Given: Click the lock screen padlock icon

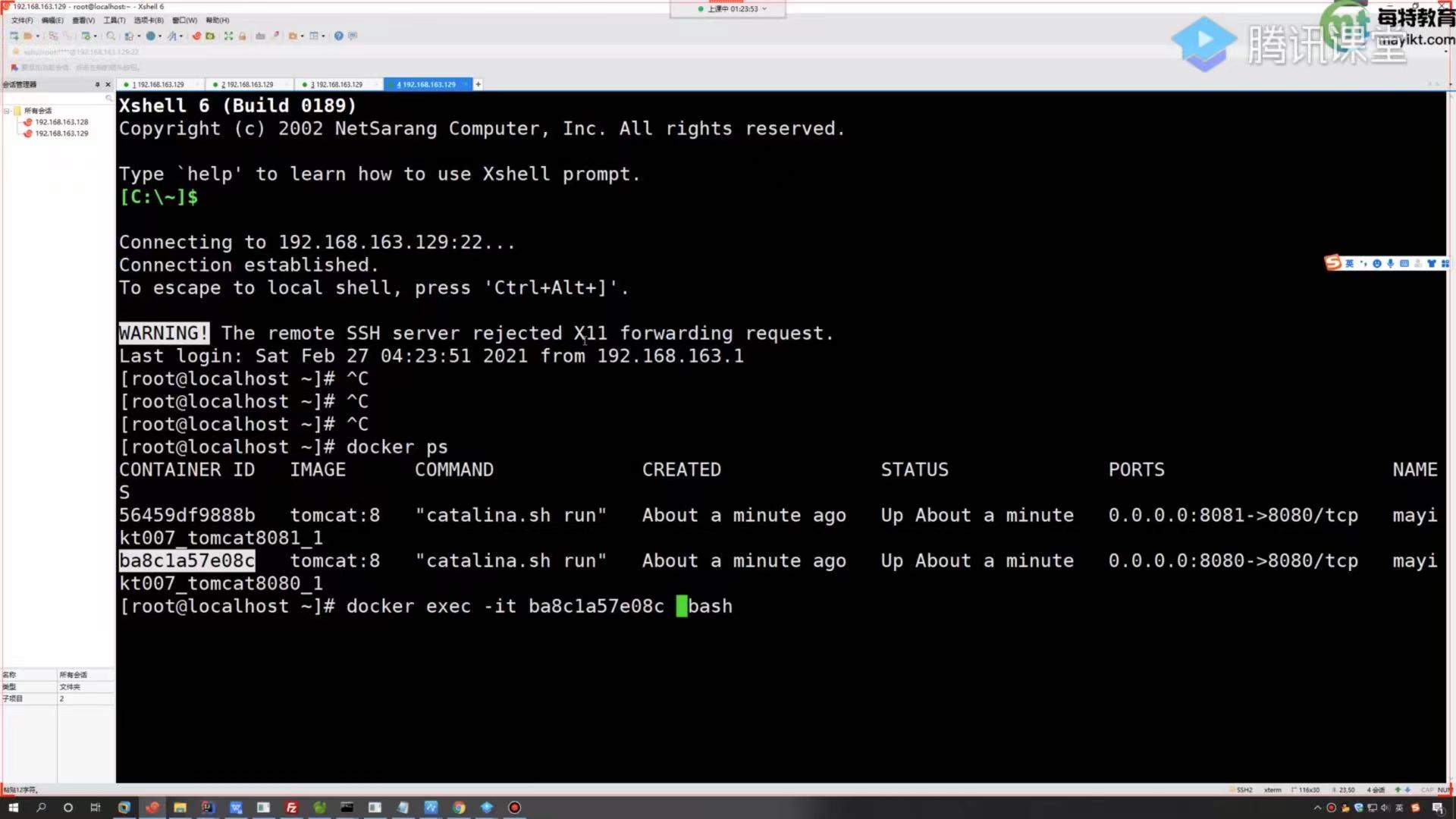Looking at the screenshot, I should [x=243, y=36].
